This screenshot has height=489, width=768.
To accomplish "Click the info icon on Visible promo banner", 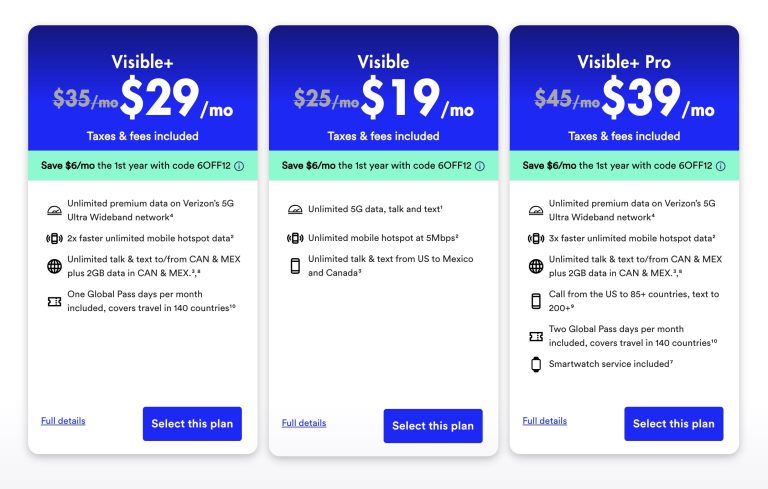I will coord(480,166).
